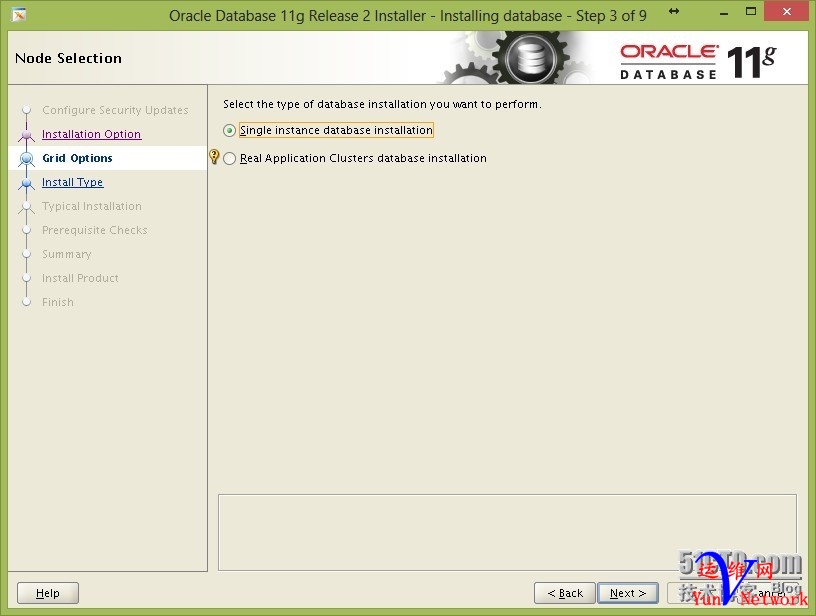The image size is (816, 616).
Task: Click the key hint icon beside Real Application Clusters
Action: (214, 157)
